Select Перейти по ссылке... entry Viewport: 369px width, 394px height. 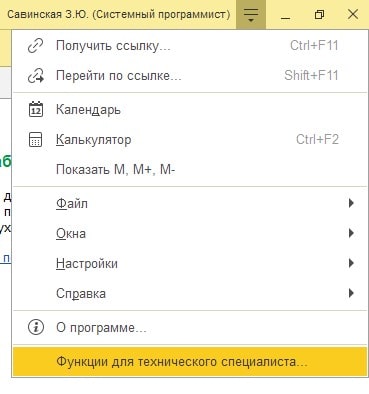[x=190, y=76]
